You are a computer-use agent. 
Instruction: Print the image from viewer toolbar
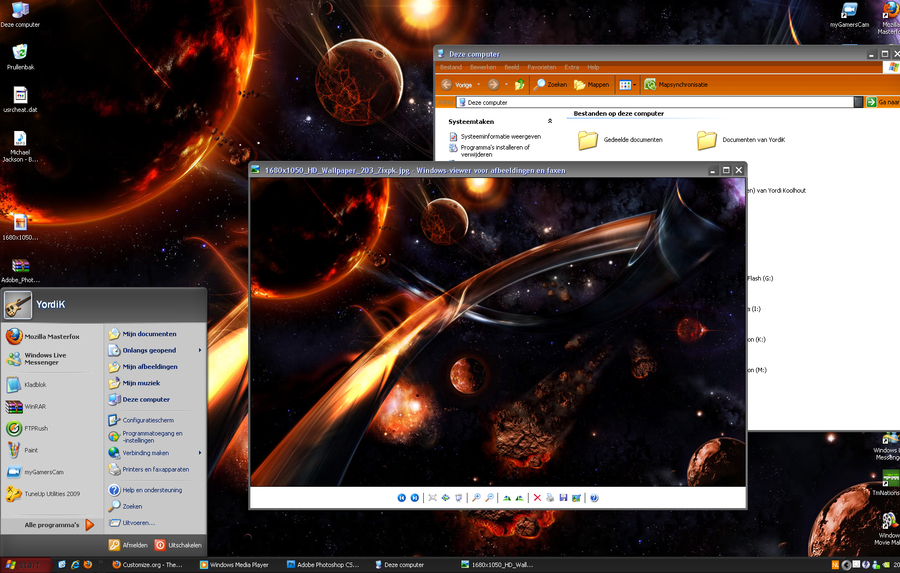pyautogui.click(x=550, y=498)
